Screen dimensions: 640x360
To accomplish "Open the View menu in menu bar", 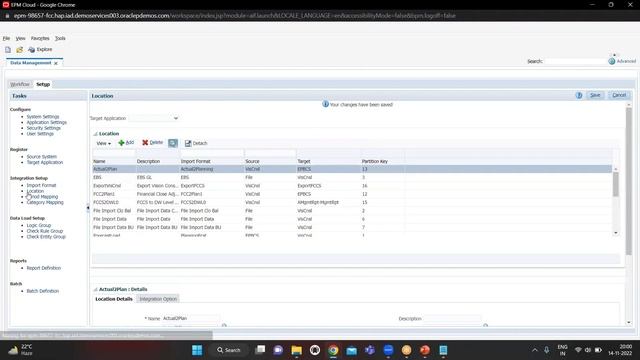I will pos(20,38).
